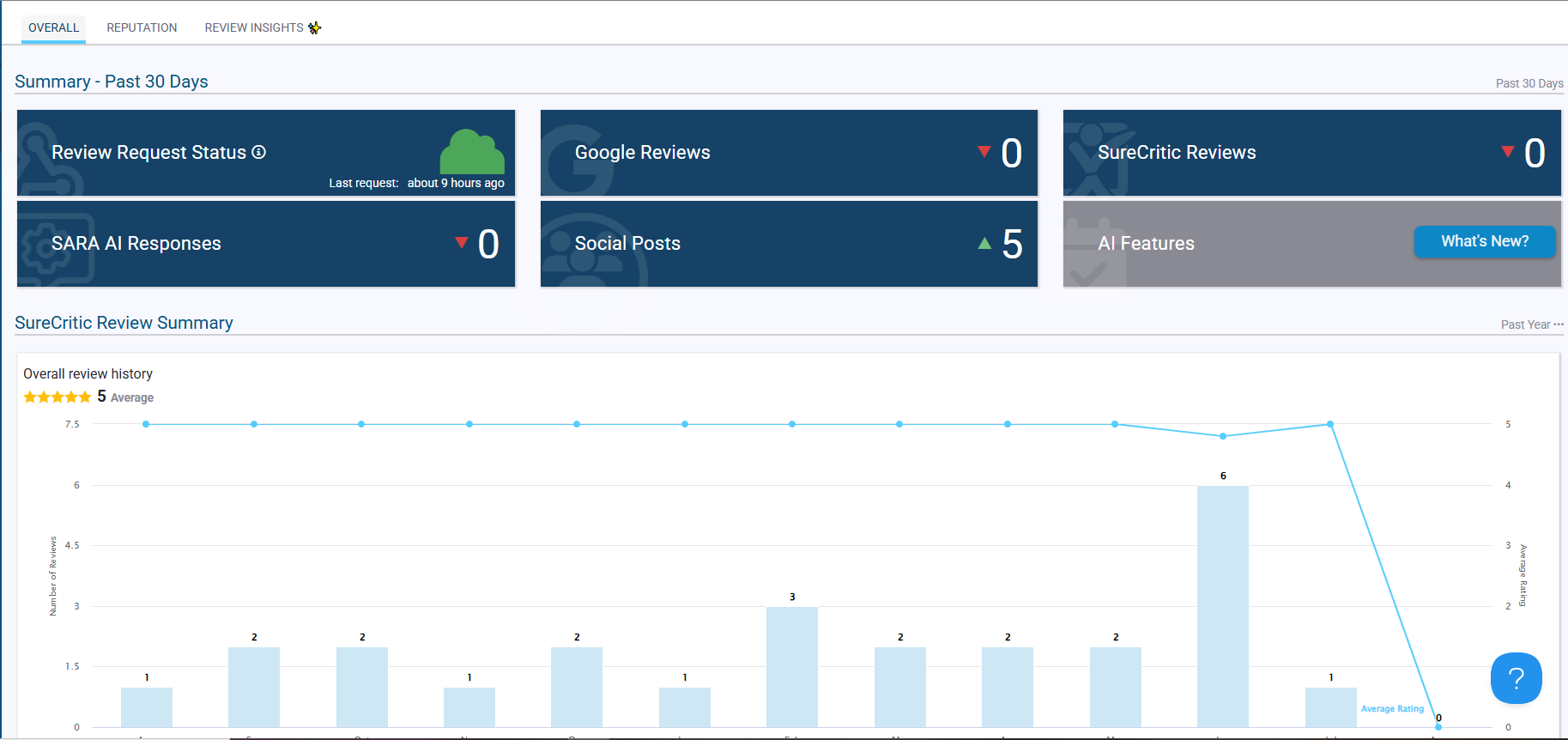Open the Google Reviews summary card
This screenshot has height=740, width=1568.
pos(788,153)
